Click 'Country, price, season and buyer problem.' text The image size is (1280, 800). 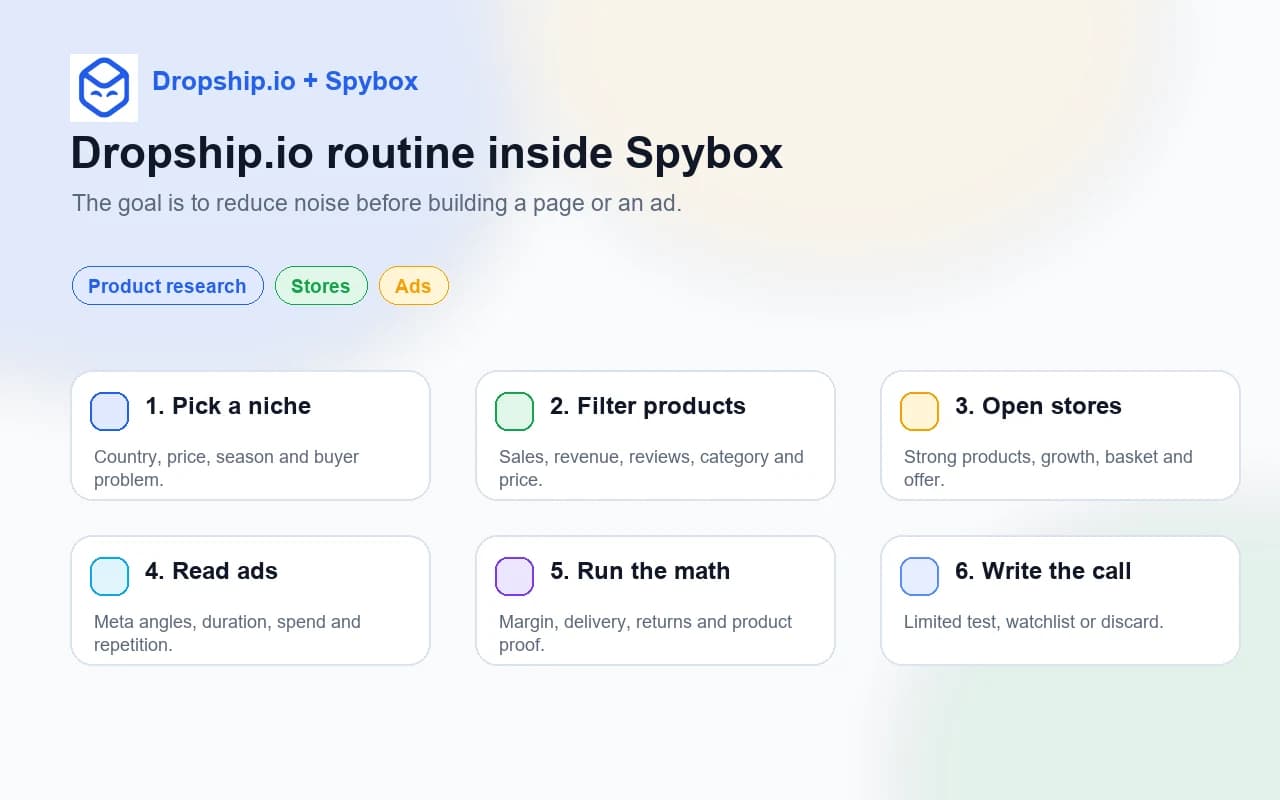[x=227, y=468]
